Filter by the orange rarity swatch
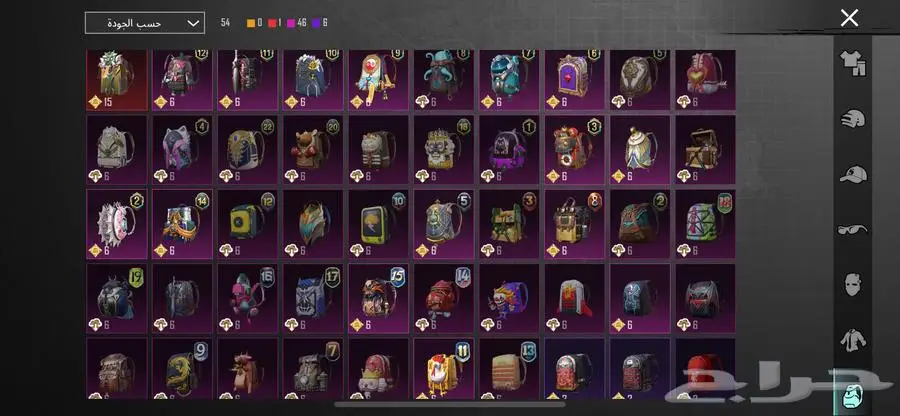This screenshot has height=416, width=900. pyautogui.click(x=251, y=23)
